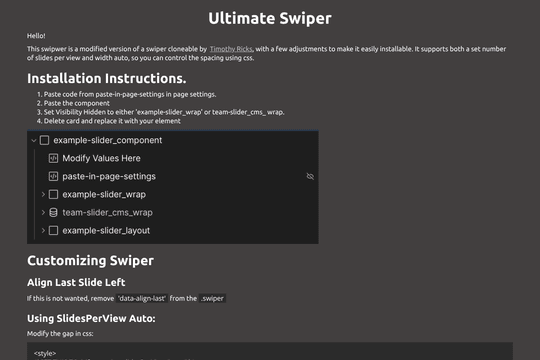
Task: Expand the team-slider_cms_wrap chevron
Action: [x=43, y=213]
